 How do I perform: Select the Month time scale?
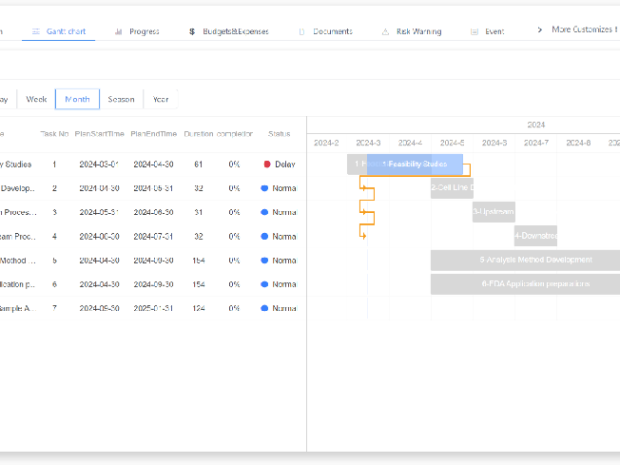click(x=77, y=99)
